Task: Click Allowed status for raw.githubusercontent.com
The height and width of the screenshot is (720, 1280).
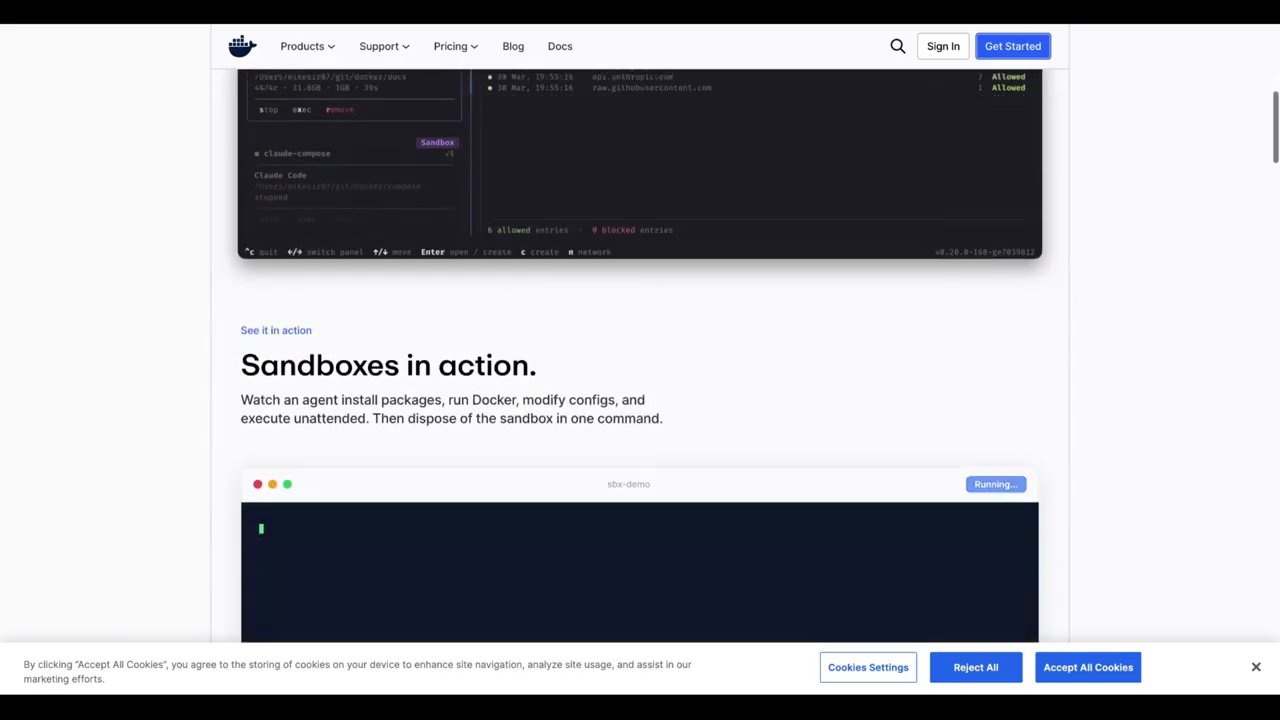Action: (1008, 88)
